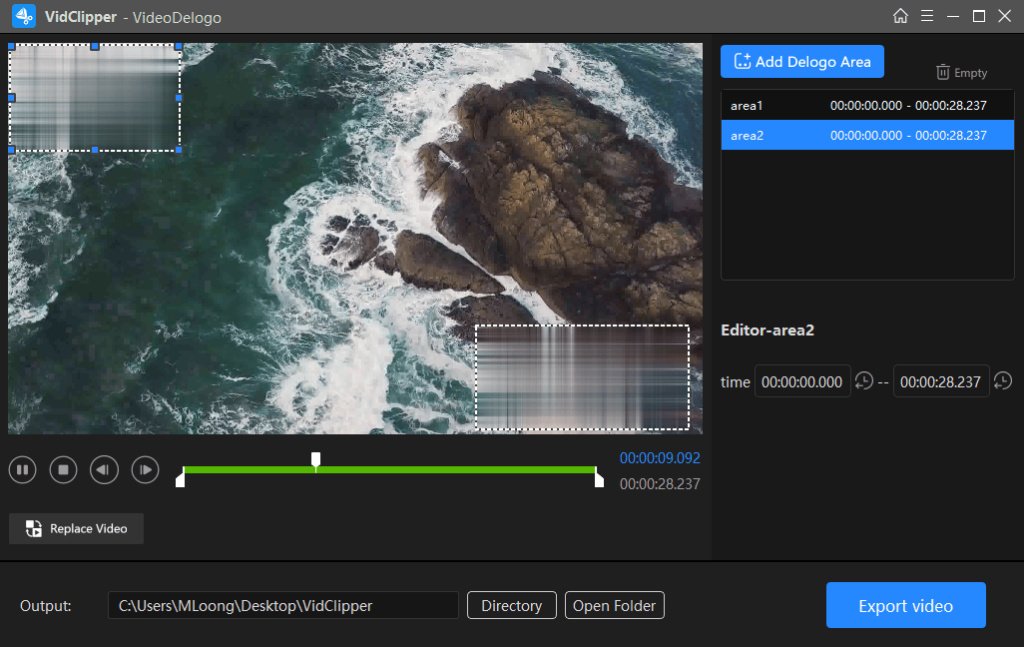Click Add Delogo Area
This screenshot has width=1024, height=647.
point(802,61)
